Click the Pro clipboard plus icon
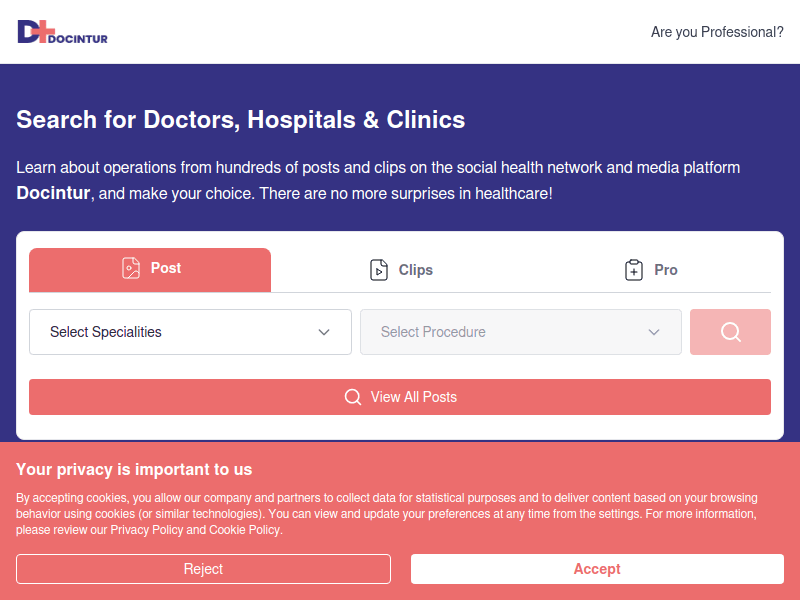Image resolution: width=800 pixels, height=600 pixels. pyautogui.click(x=634, y=270)
